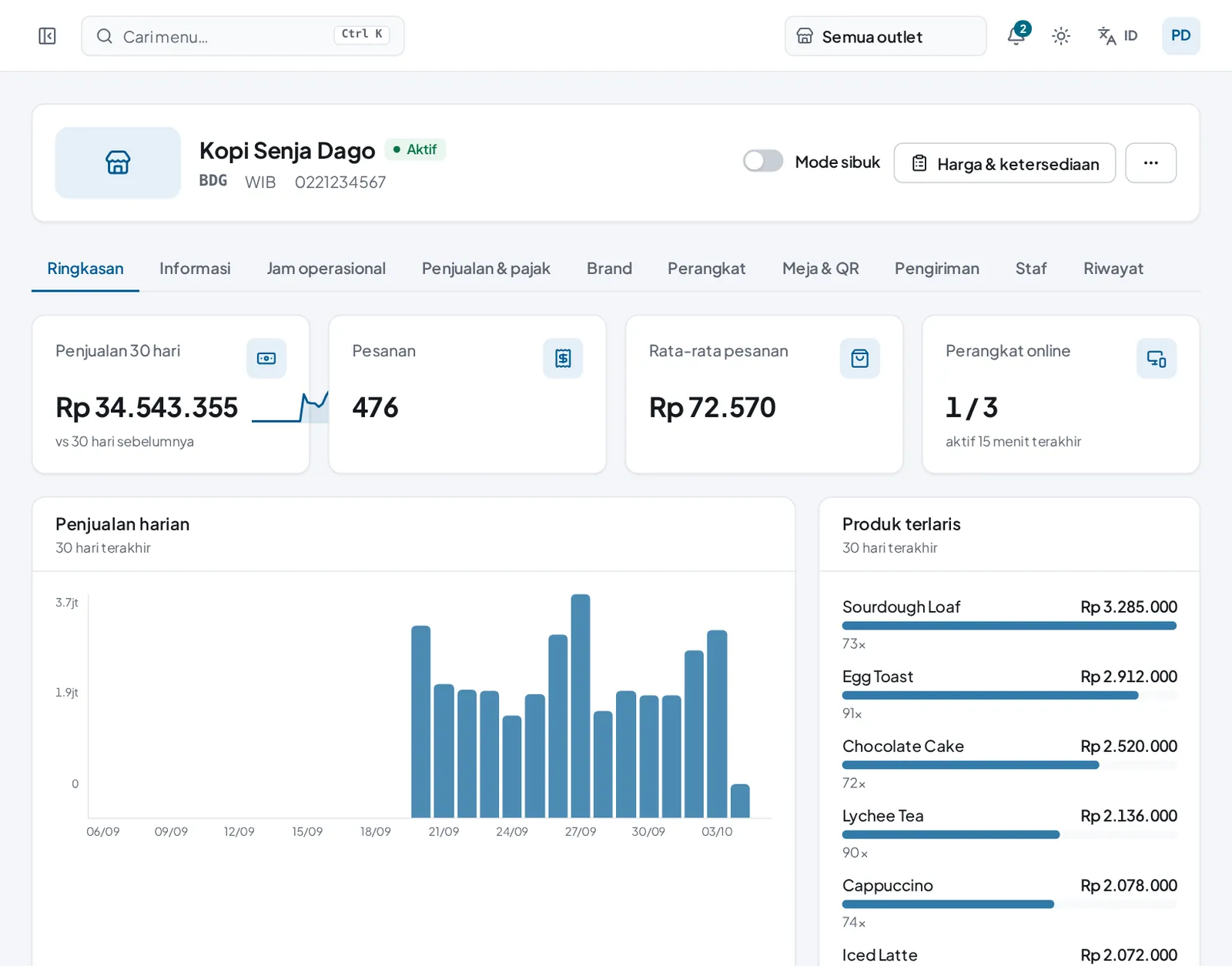Open the PD user avatar menu
Screen dimensions: 1232x966
point(1180,35)
